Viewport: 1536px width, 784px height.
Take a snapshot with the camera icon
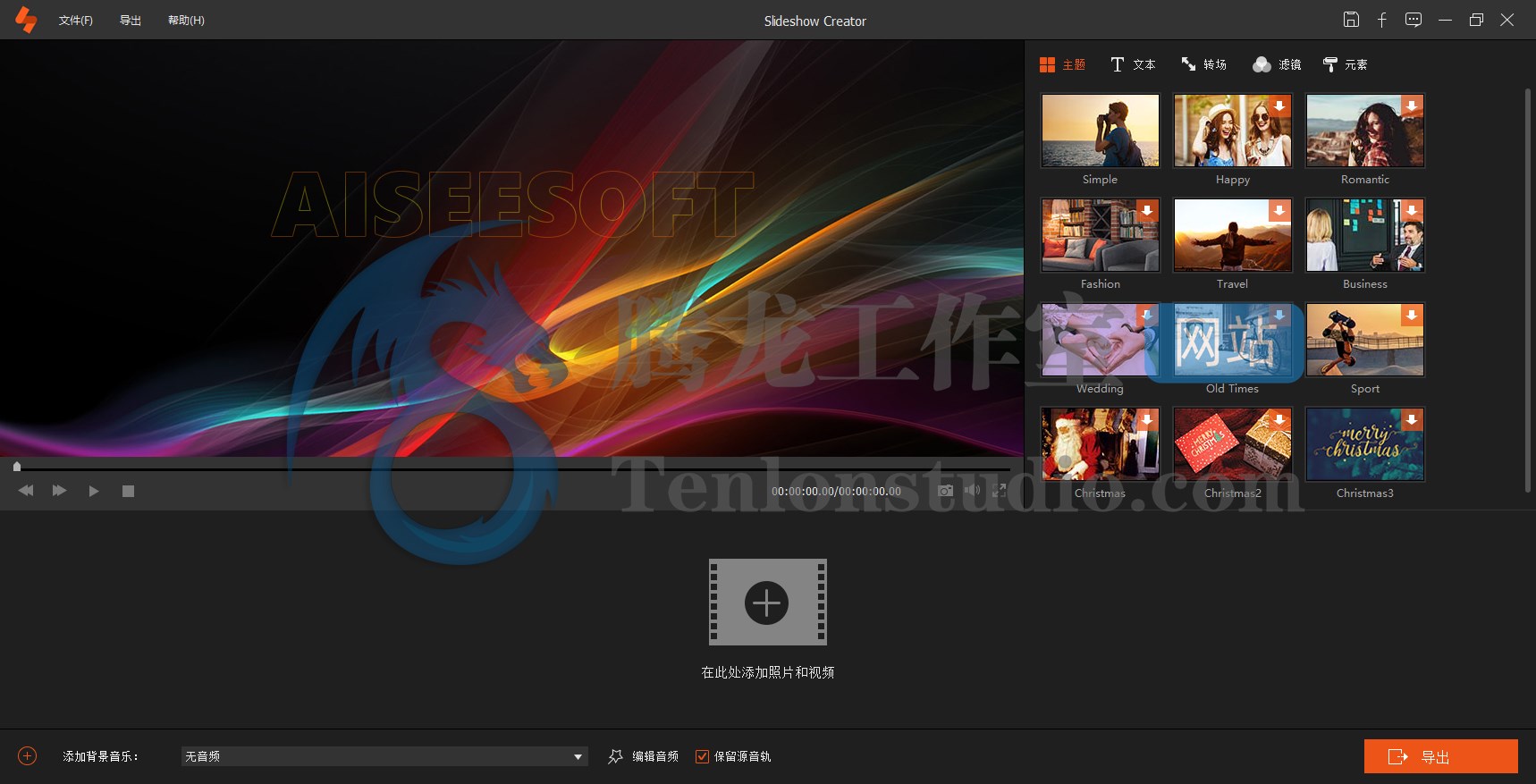(x=945, y=490)
